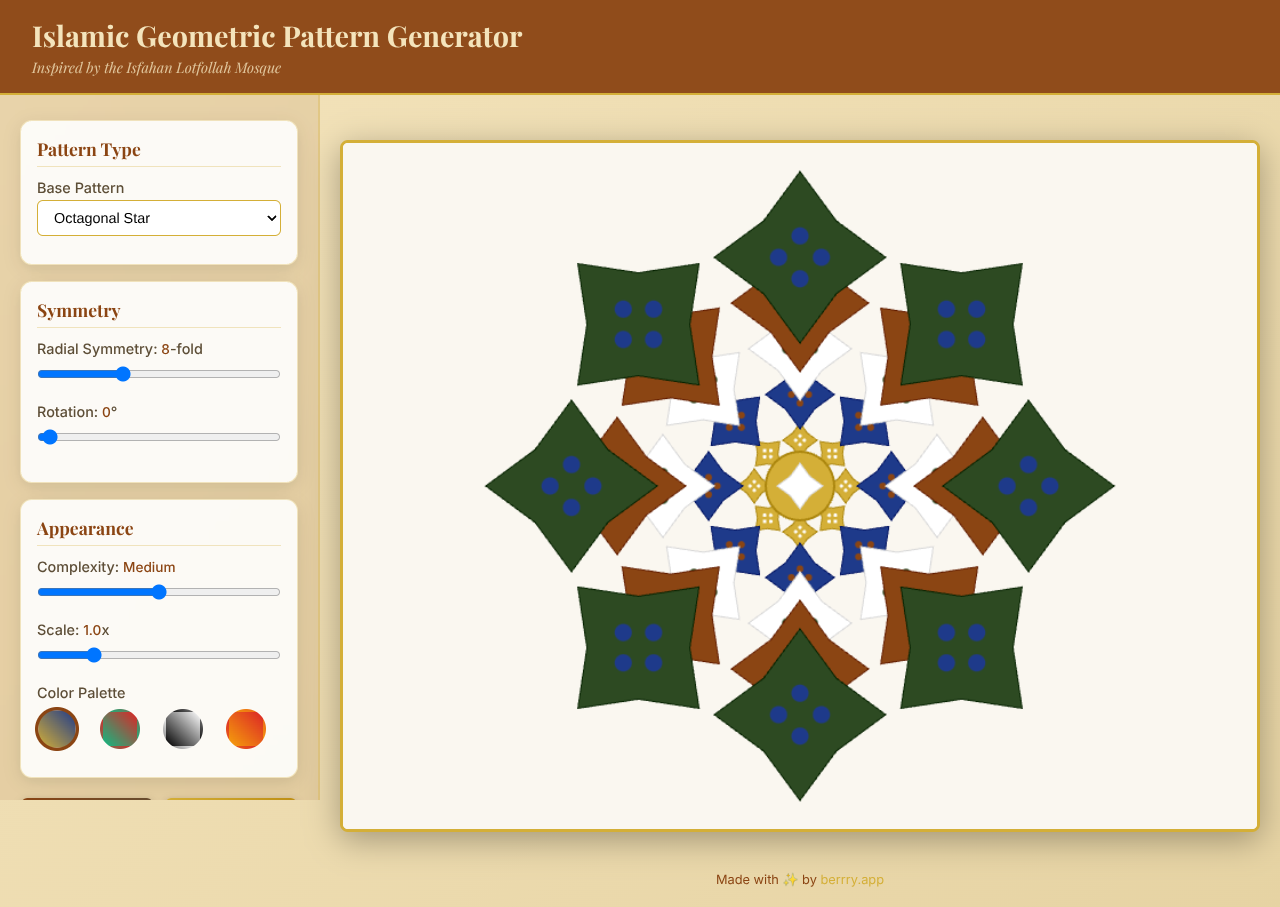Click the Radial Symmetry slider handle
The width and height of the screenshot is (1280, 907).
(x=121, y=373)
